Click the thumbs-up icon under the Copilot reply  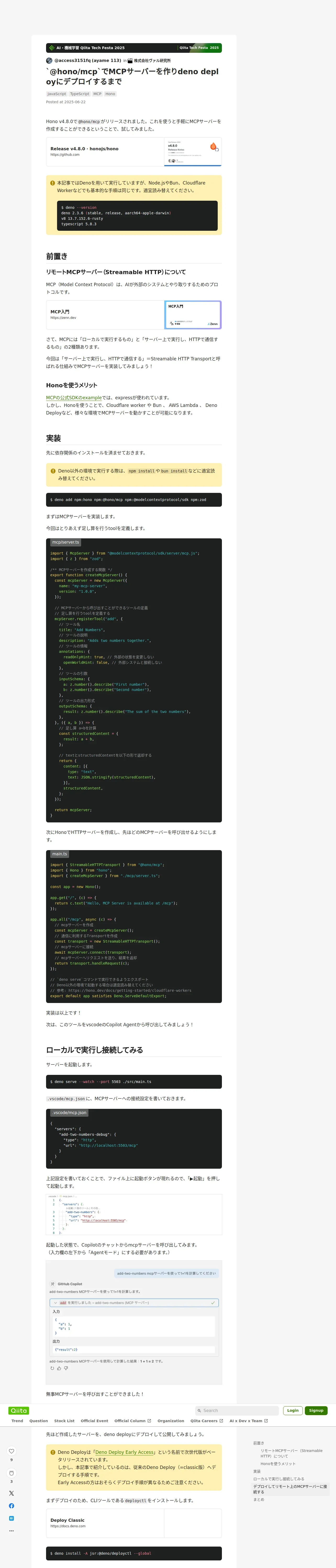tap(59, 1368)
